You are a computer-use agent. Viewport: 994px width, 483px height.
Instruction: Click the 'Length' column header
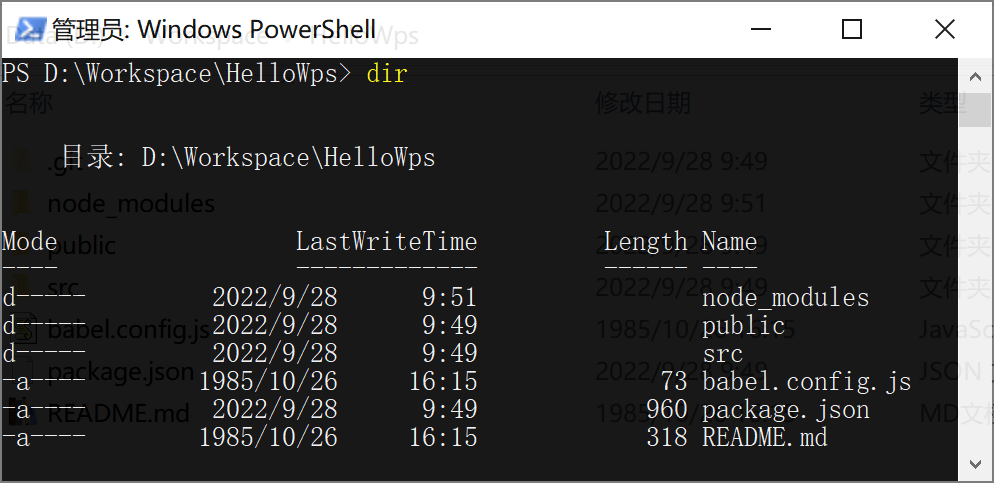click(x=645, y=242)
